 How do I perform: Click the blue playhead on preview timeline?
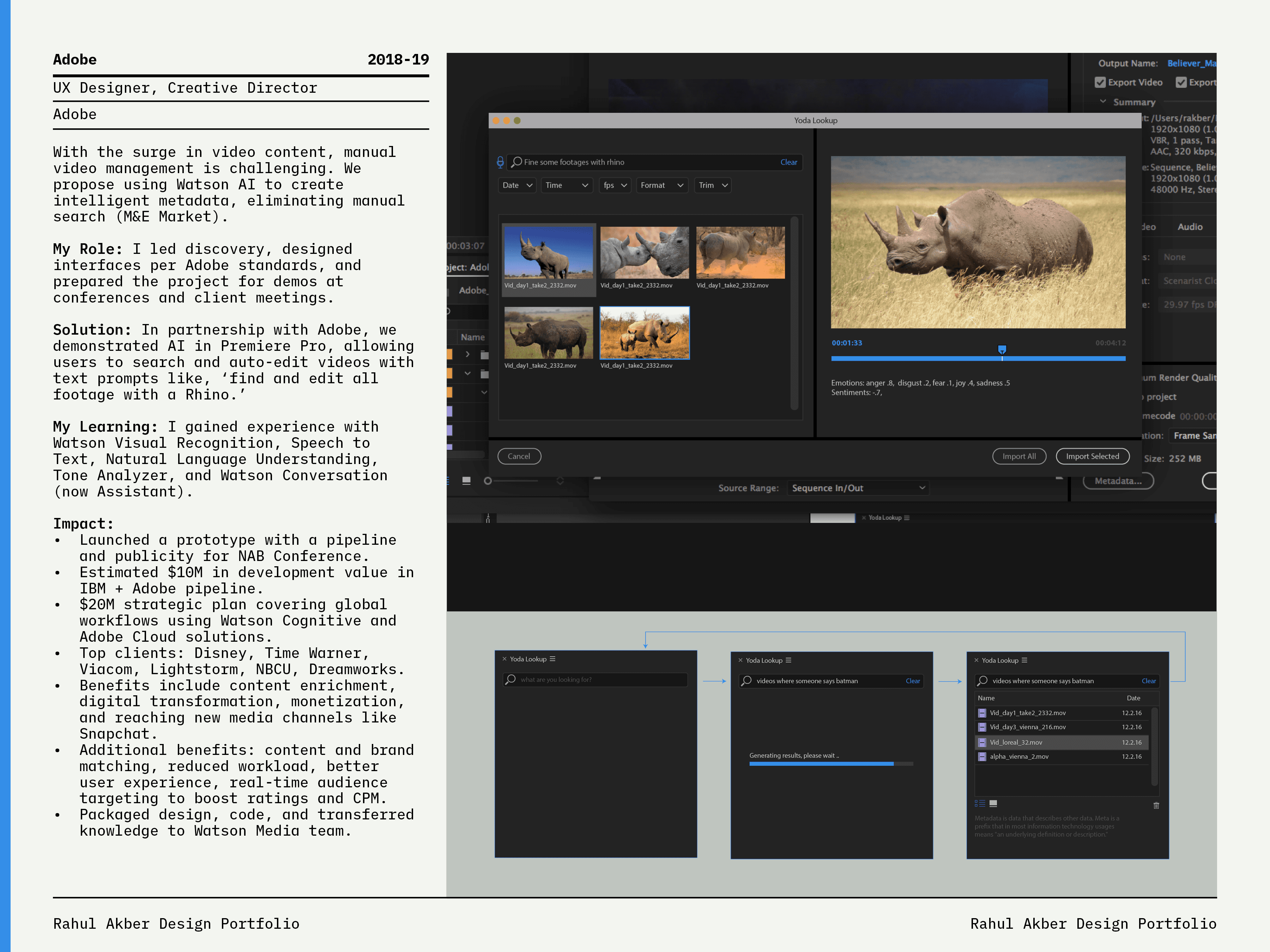coord(1002,349)
